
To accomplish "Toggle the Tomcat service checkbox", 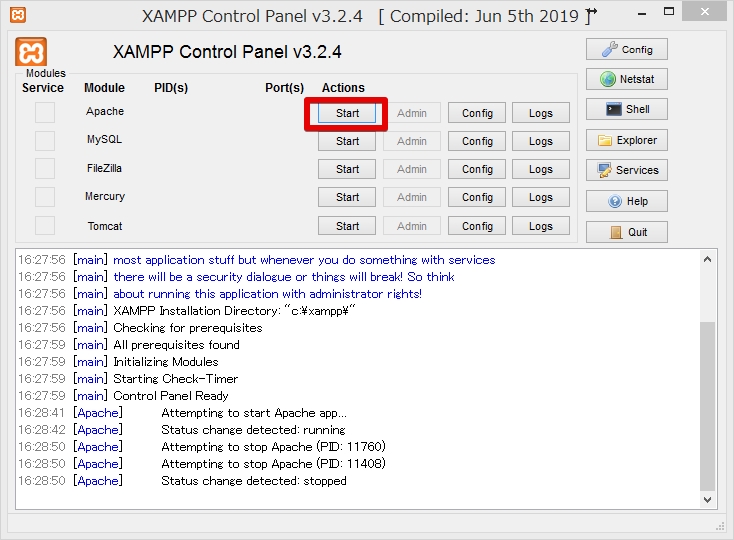I will tap(45, 226).
